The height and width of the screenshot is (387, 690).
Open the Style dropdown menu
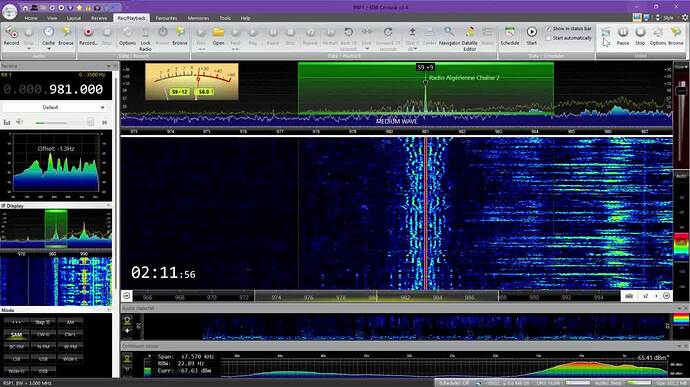click(x=668, y=18)
